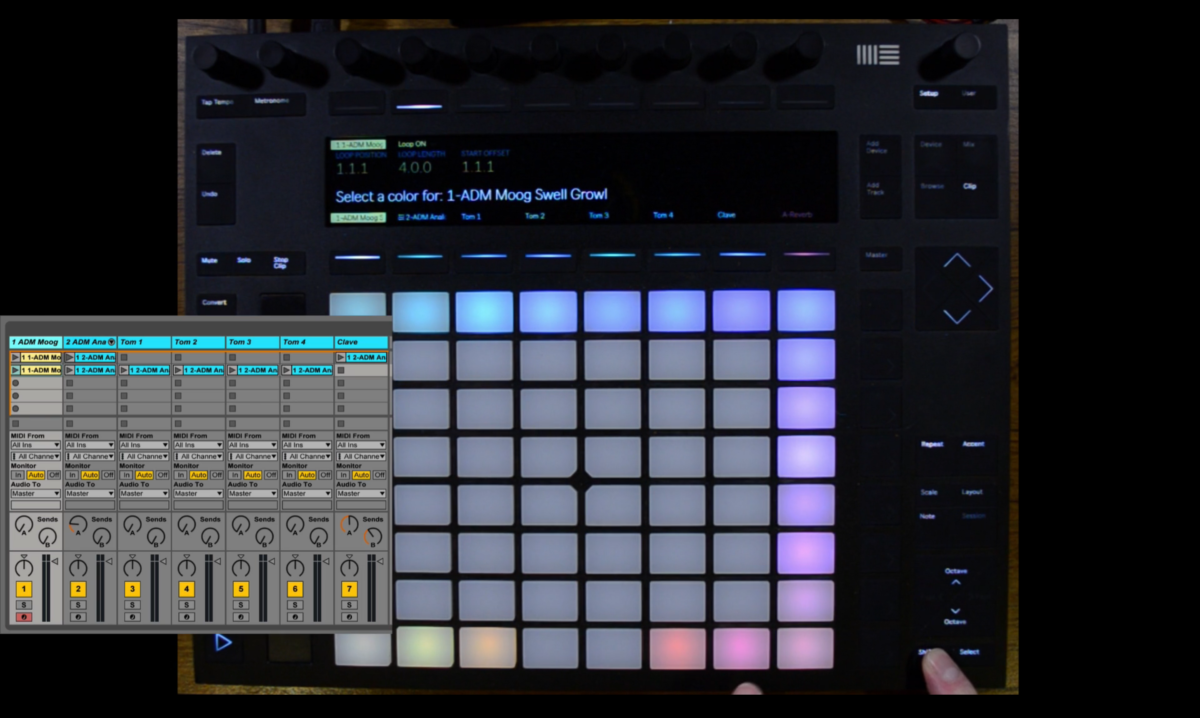
Task: Turn the Send A knob on Clave track
Action: point(347,524)
